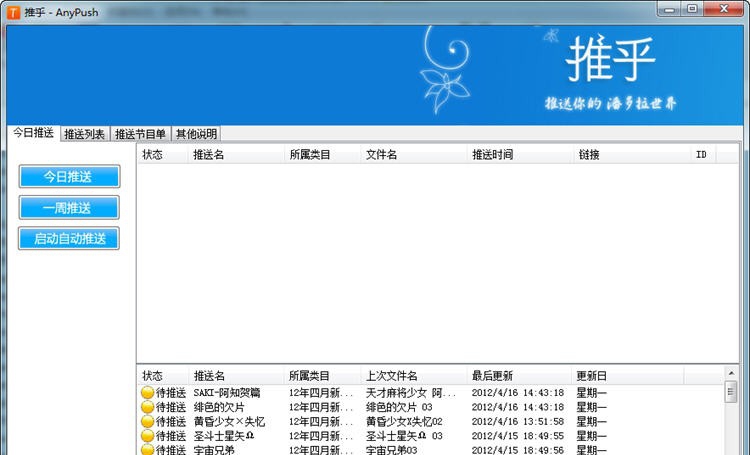750x455 pixels.
Task: Click lower table 推送名 column header
Action: point(236,376)
